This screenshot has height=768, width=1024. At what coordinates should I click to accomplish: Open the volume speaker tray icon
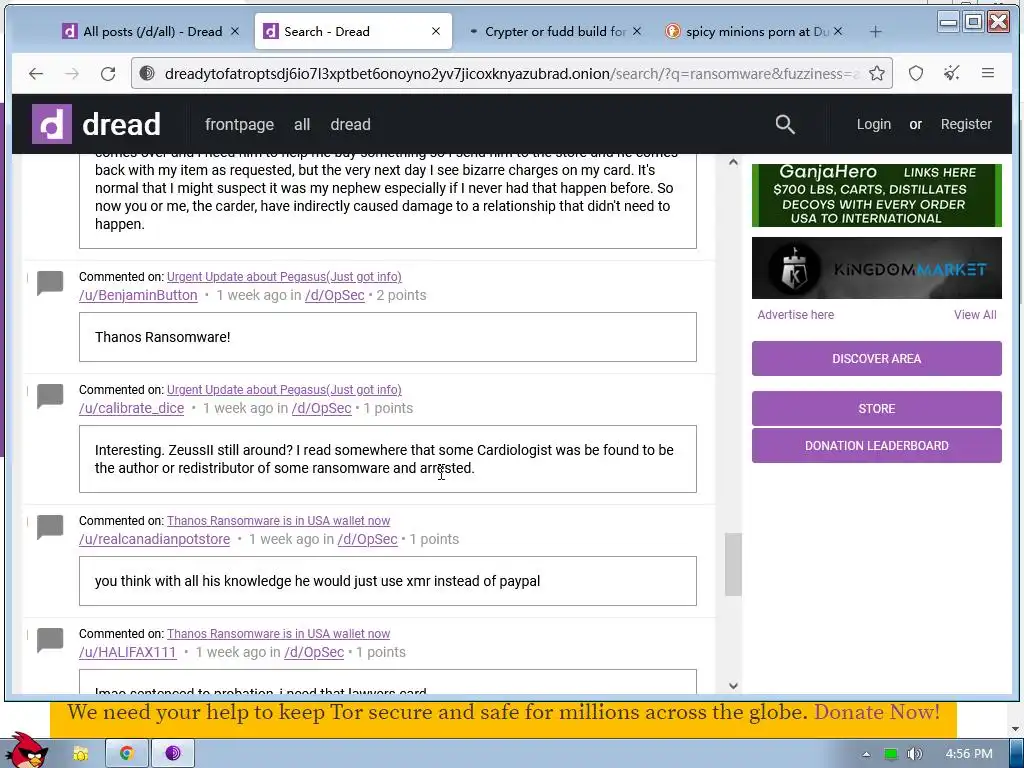tap(915, 754)
